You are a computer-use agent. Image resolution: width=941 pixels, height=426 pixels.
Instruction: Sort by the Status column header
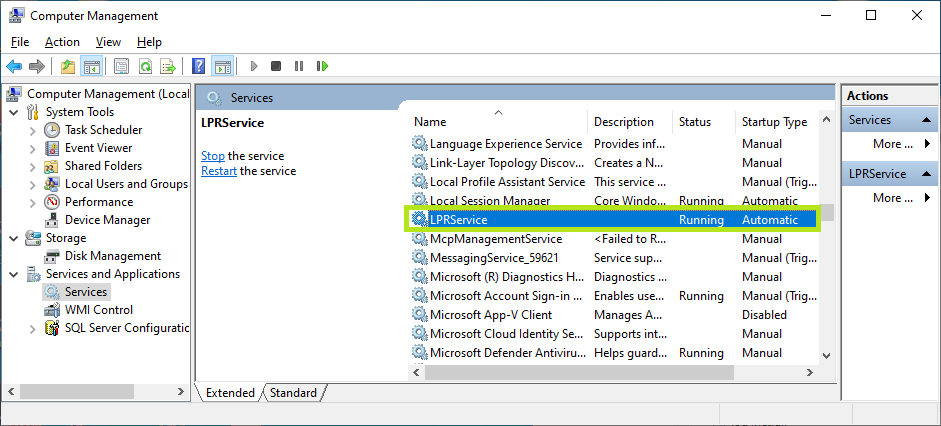704,122
